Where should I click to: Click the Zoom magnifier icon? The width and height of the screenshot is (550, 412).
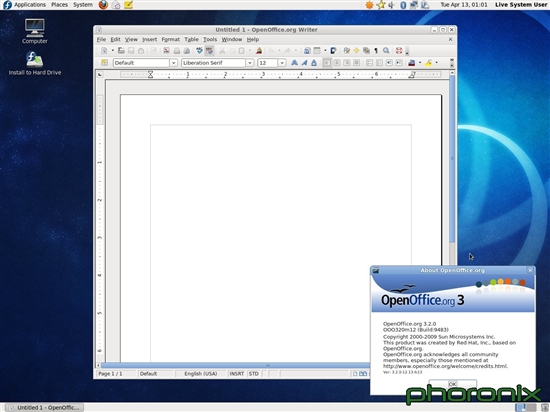tap(386, 51)
